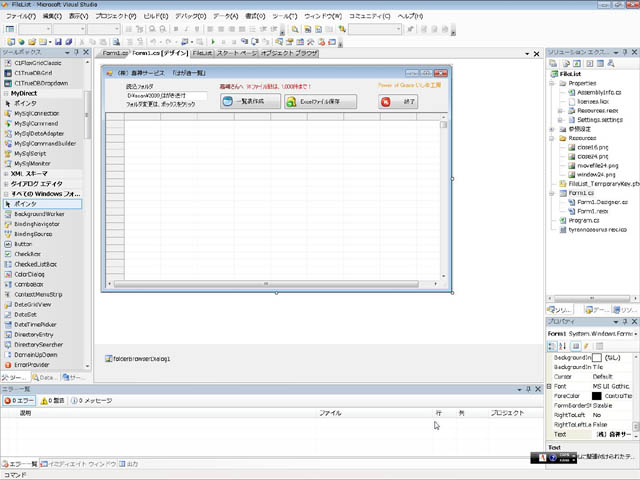Click View Code icon in Solution Explorer toolbar
Viewport: 640px width, 480px height.
click(590, 63)
